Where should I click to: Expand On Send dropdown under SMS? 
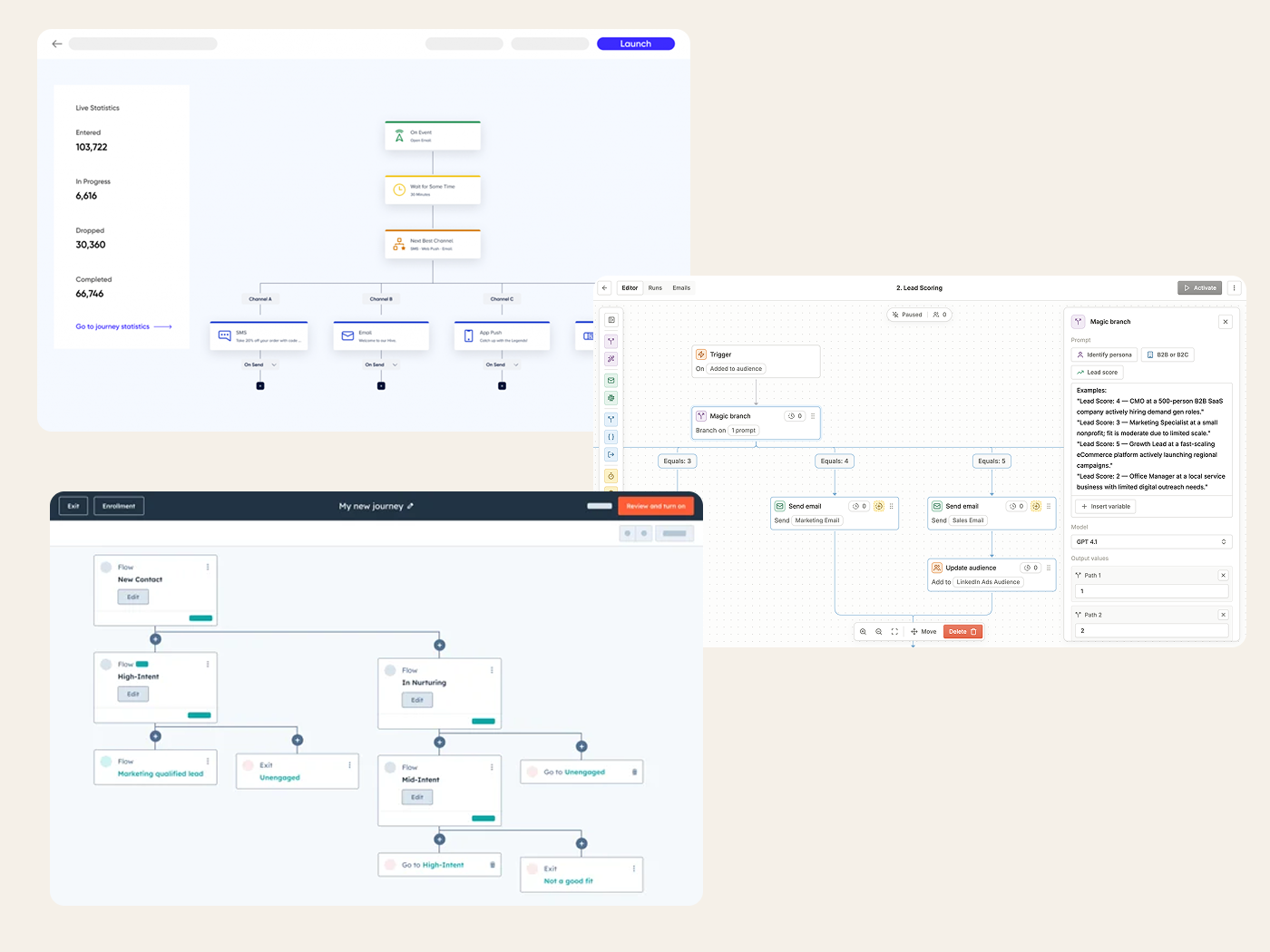[274, 365]
